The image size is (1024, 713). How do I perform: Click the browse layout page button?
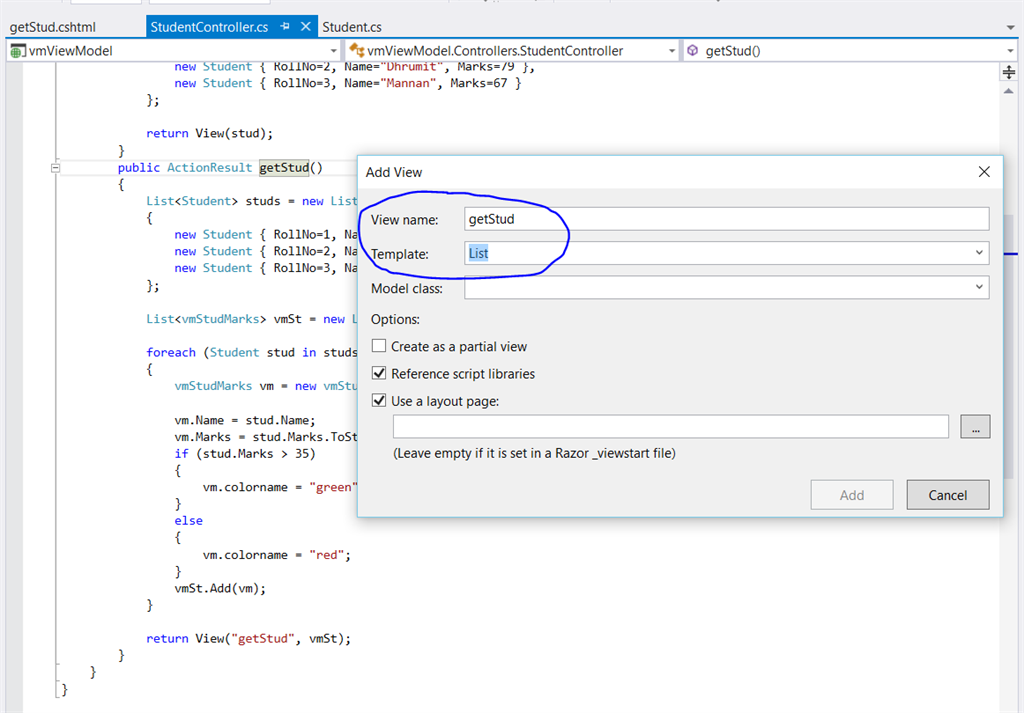click(x=974, y=427)
